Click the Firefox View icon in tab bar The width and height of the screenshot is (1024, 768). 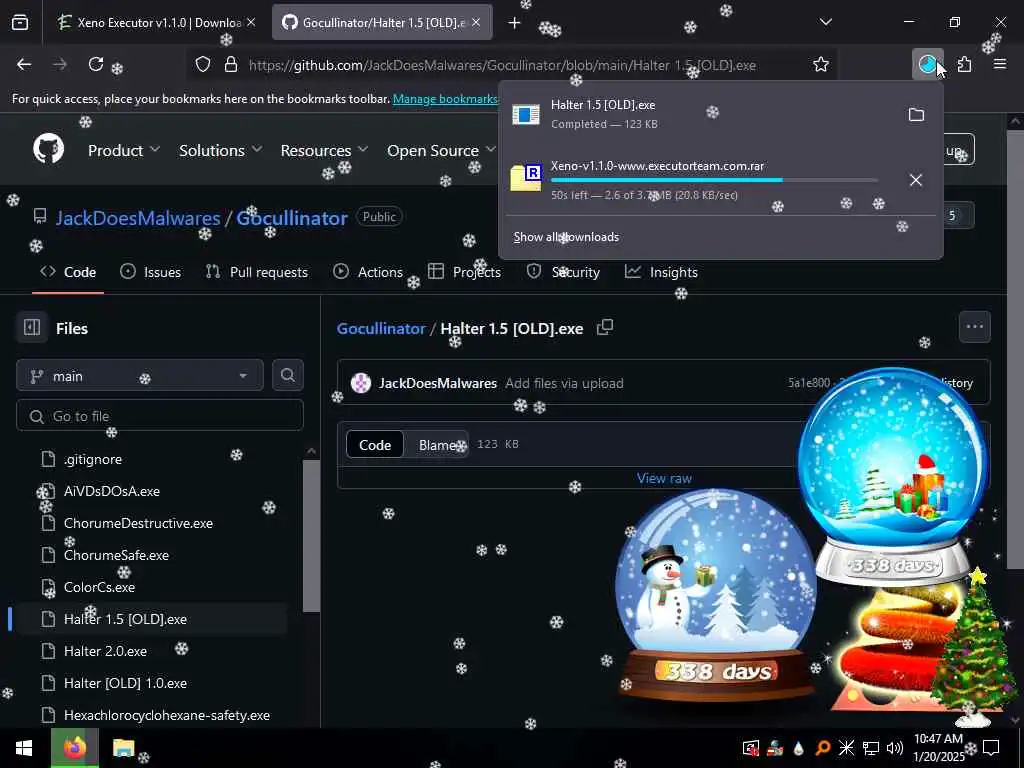click(x=20, y=23)
